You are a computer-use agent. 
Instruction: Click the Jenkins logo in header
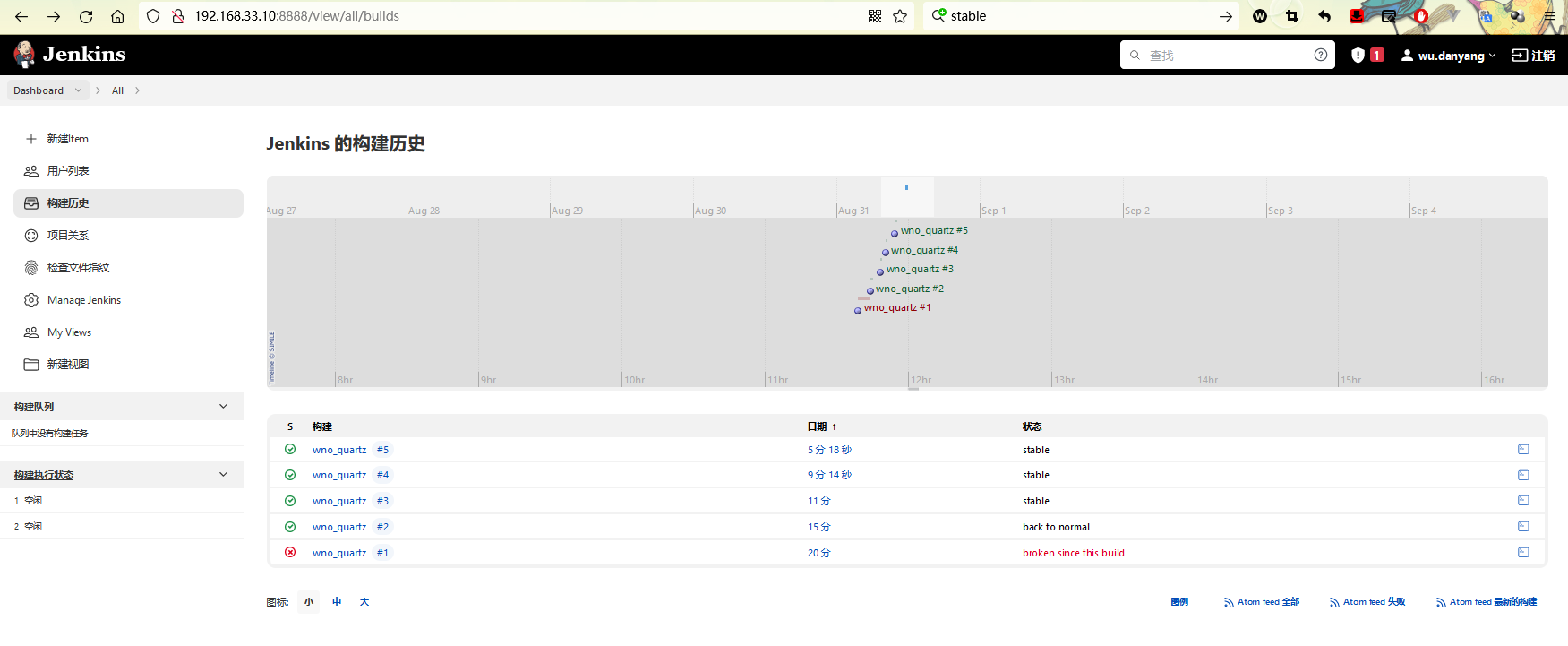click(x=70, y=55)
